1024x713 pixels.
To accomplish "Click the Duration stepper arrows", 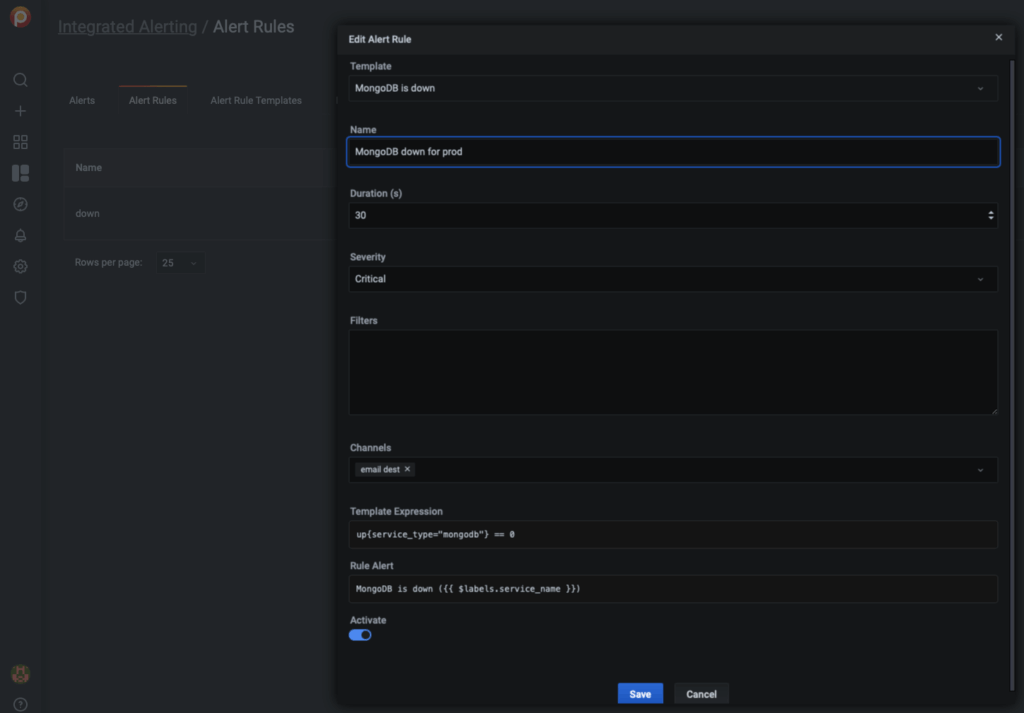I will click(990, 215).
